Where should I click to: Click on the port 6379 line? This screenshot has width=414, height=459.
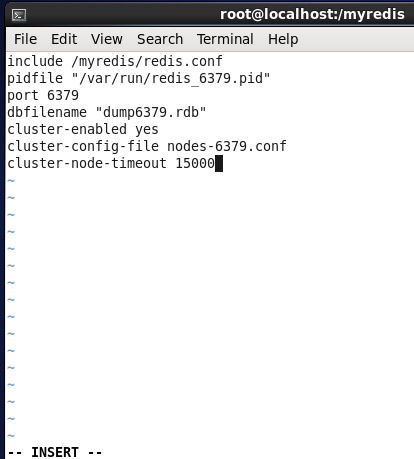point(43,96)
